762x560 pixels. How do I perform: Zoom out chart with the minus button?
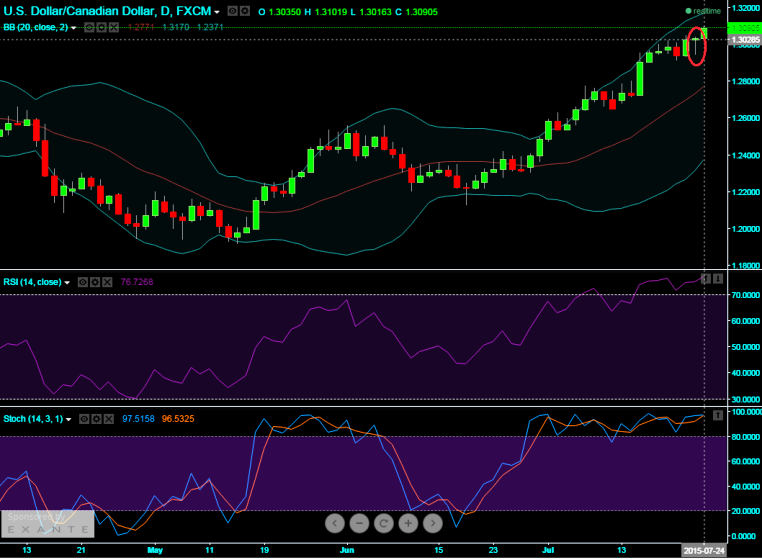[x=359, y=524]
